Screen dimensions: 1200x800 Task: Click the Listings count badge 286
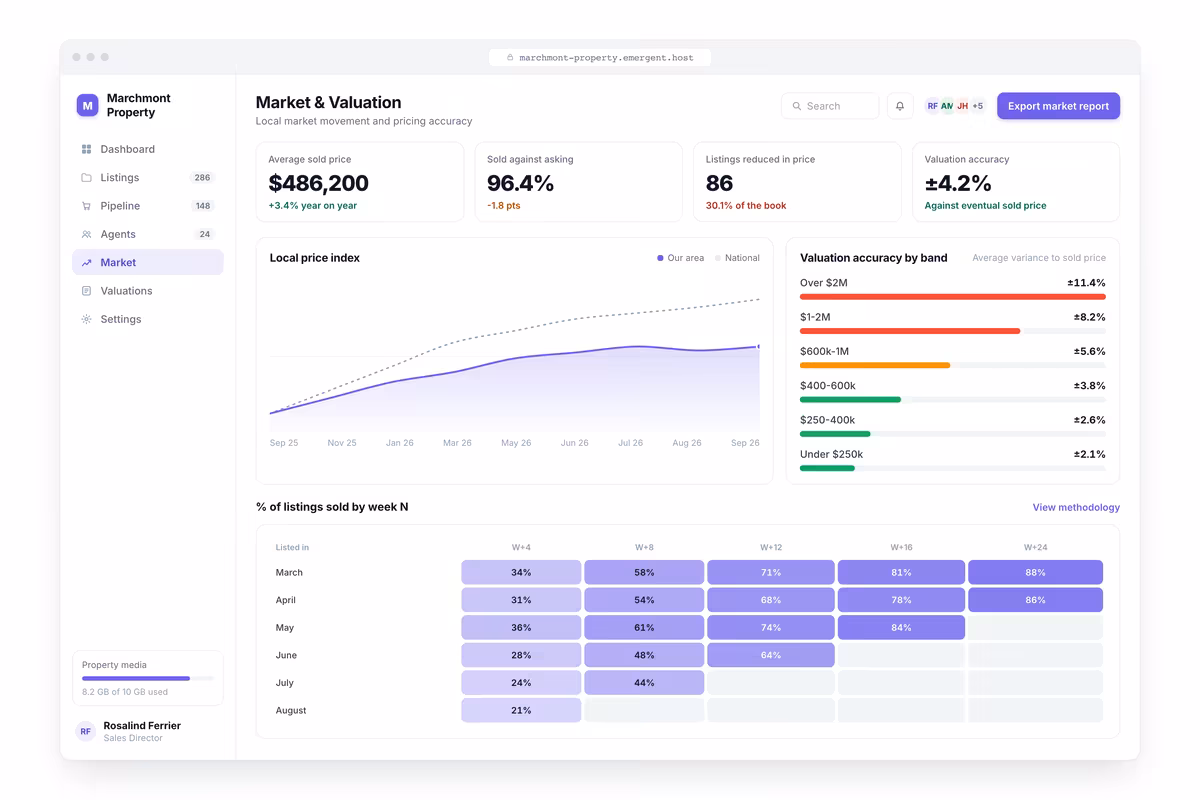click(x=202, y=178)
